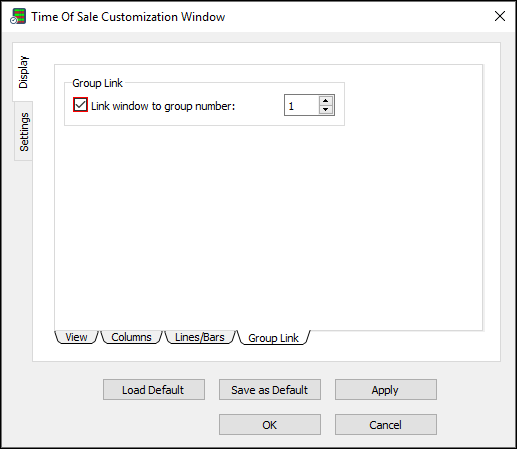Click the Group Link group box title
The height and width of the screenshot is (449, 517).
tap(97, 83)
